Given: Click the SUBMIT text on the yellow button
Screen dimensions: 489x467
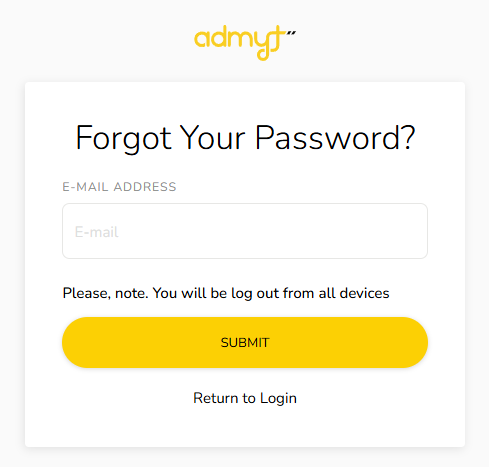Looking at the screenshot, I should (x=245, y=343).
